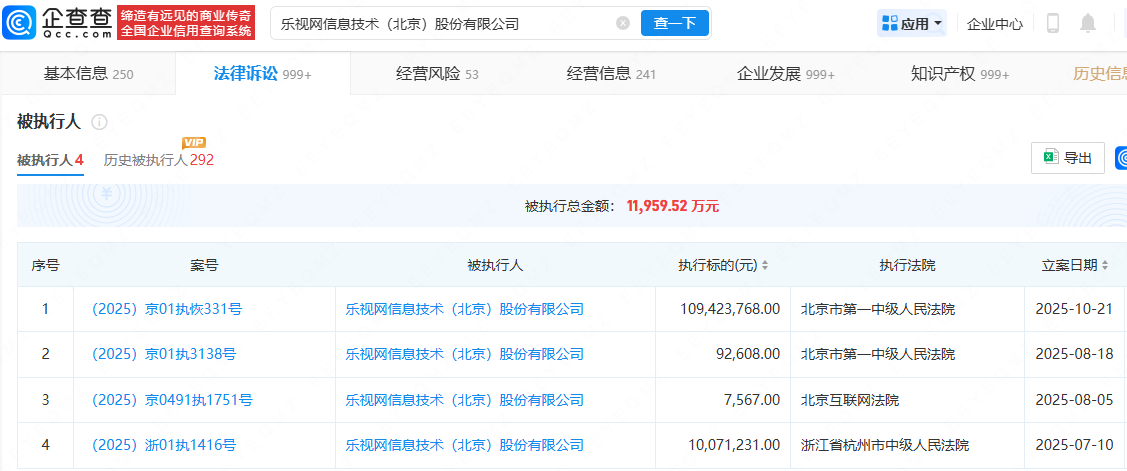
Task: Switch to 历史被执行人 sub-tab
Action: pos(158,160)
